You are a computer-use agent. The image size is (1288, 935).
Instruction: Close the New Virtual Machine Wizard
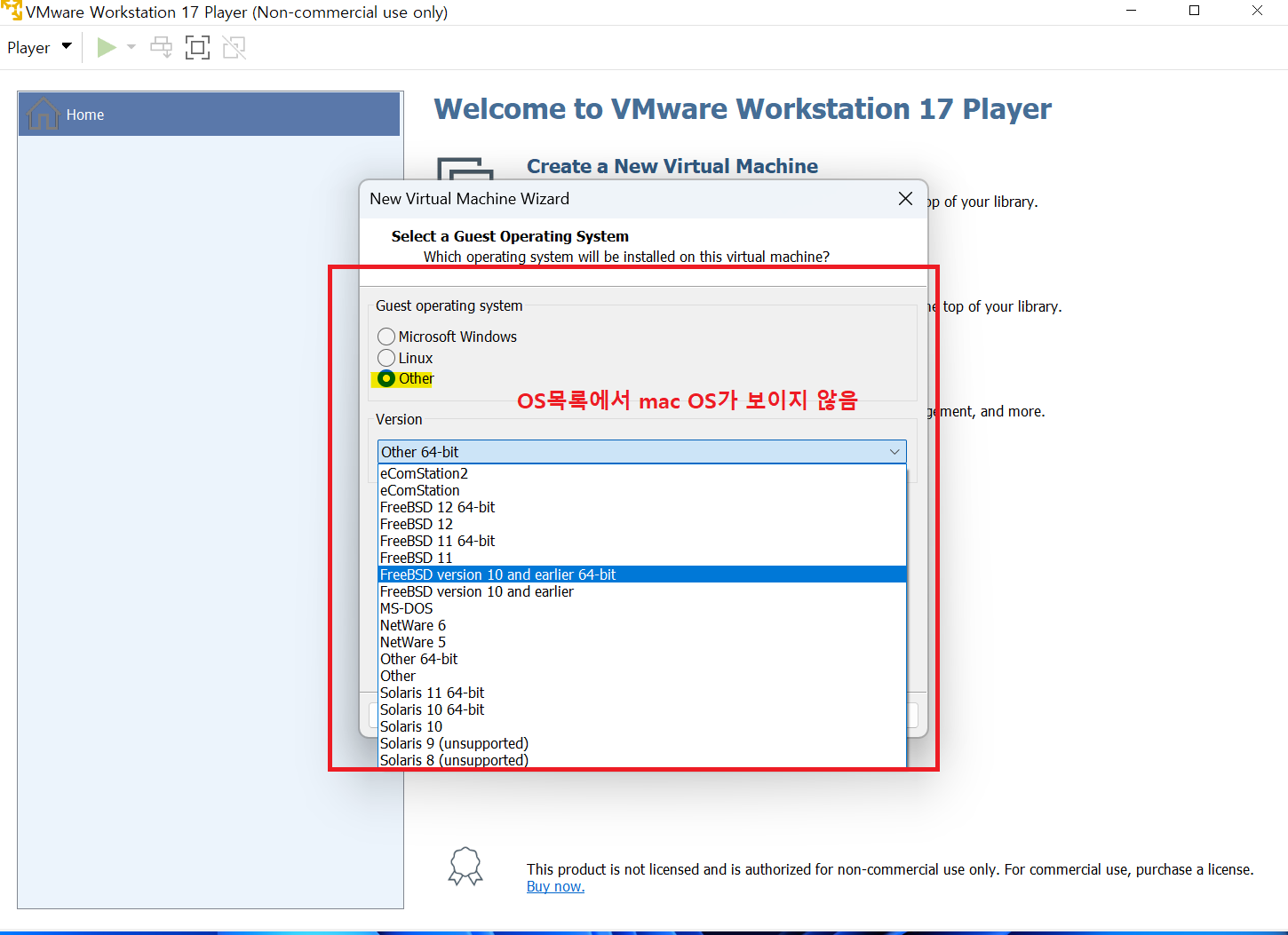pos(905,199)
